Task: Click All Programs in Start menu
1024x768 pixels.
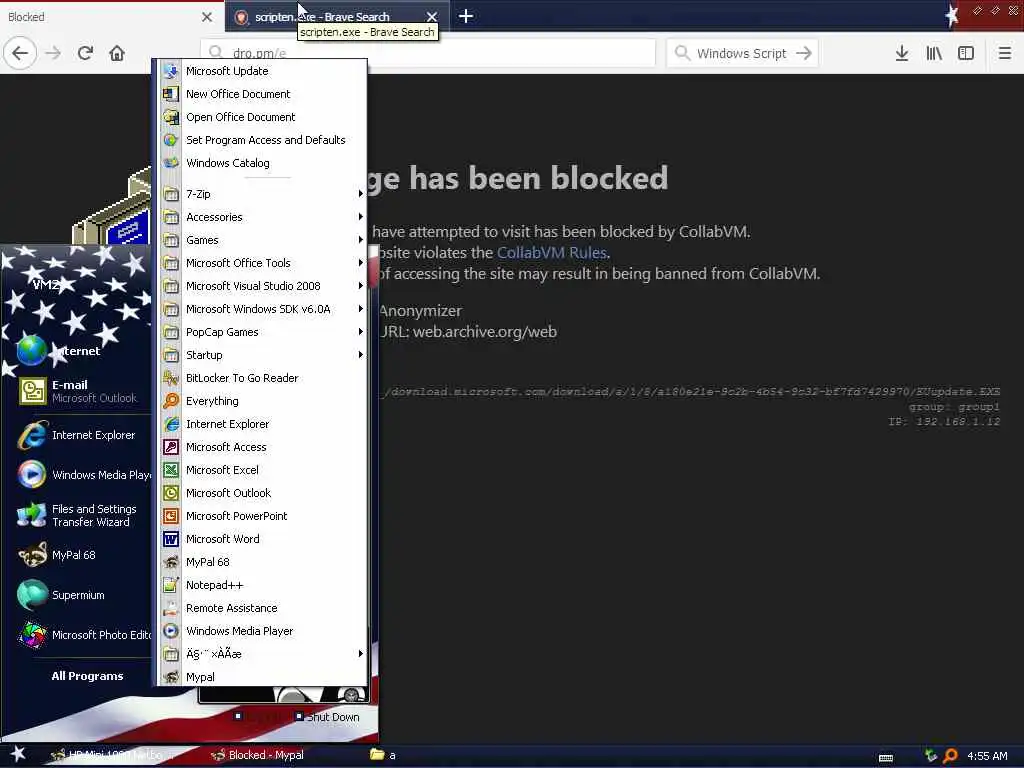Action: coord(87,676)
